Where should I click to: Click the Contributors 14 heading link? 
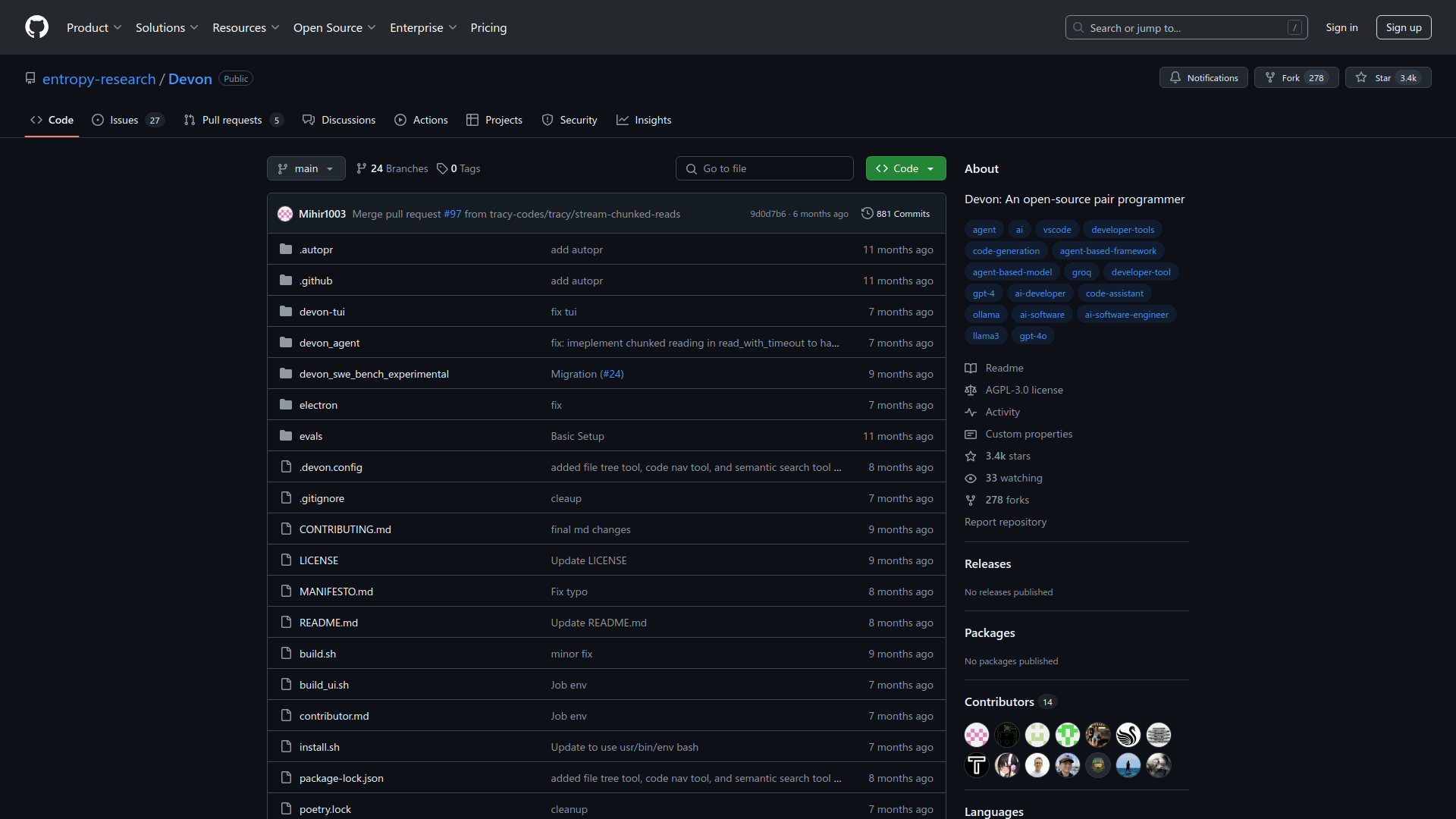(1010, 701)
